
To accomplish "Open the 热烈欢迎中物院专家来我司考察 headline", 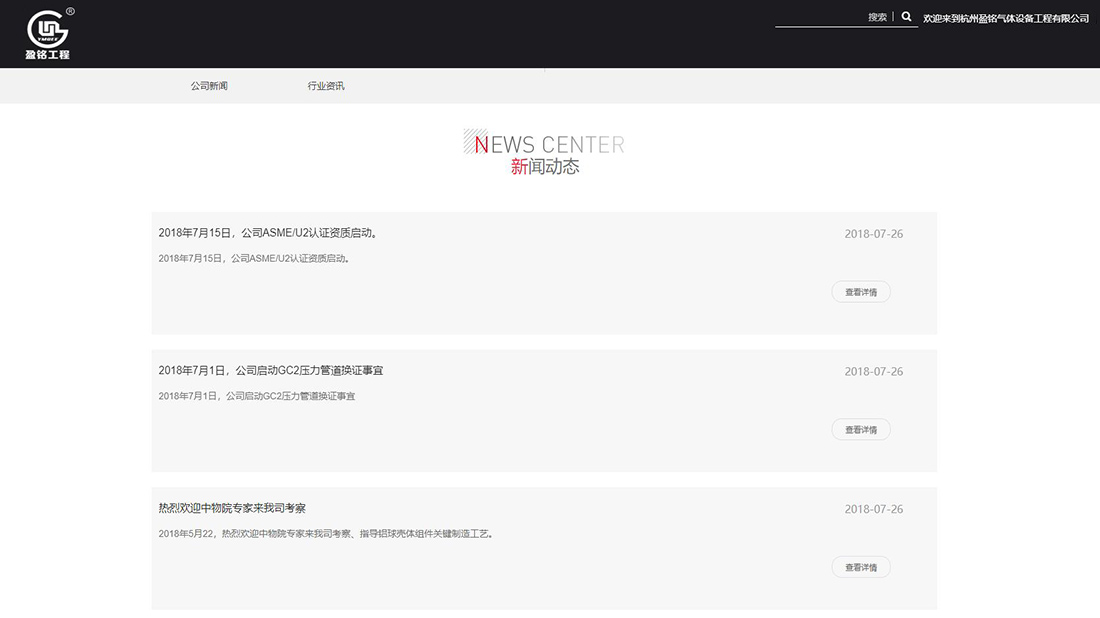I will [239, 508].
